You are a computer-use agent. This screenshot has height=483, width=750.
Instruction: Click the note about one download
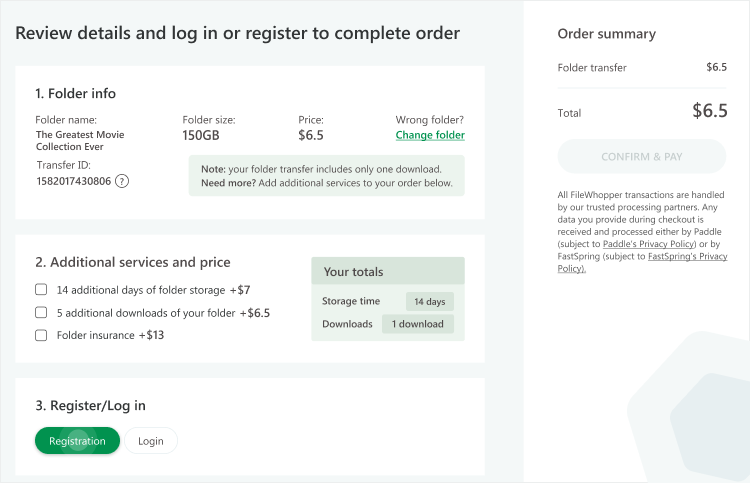click(x=327, y=176)
